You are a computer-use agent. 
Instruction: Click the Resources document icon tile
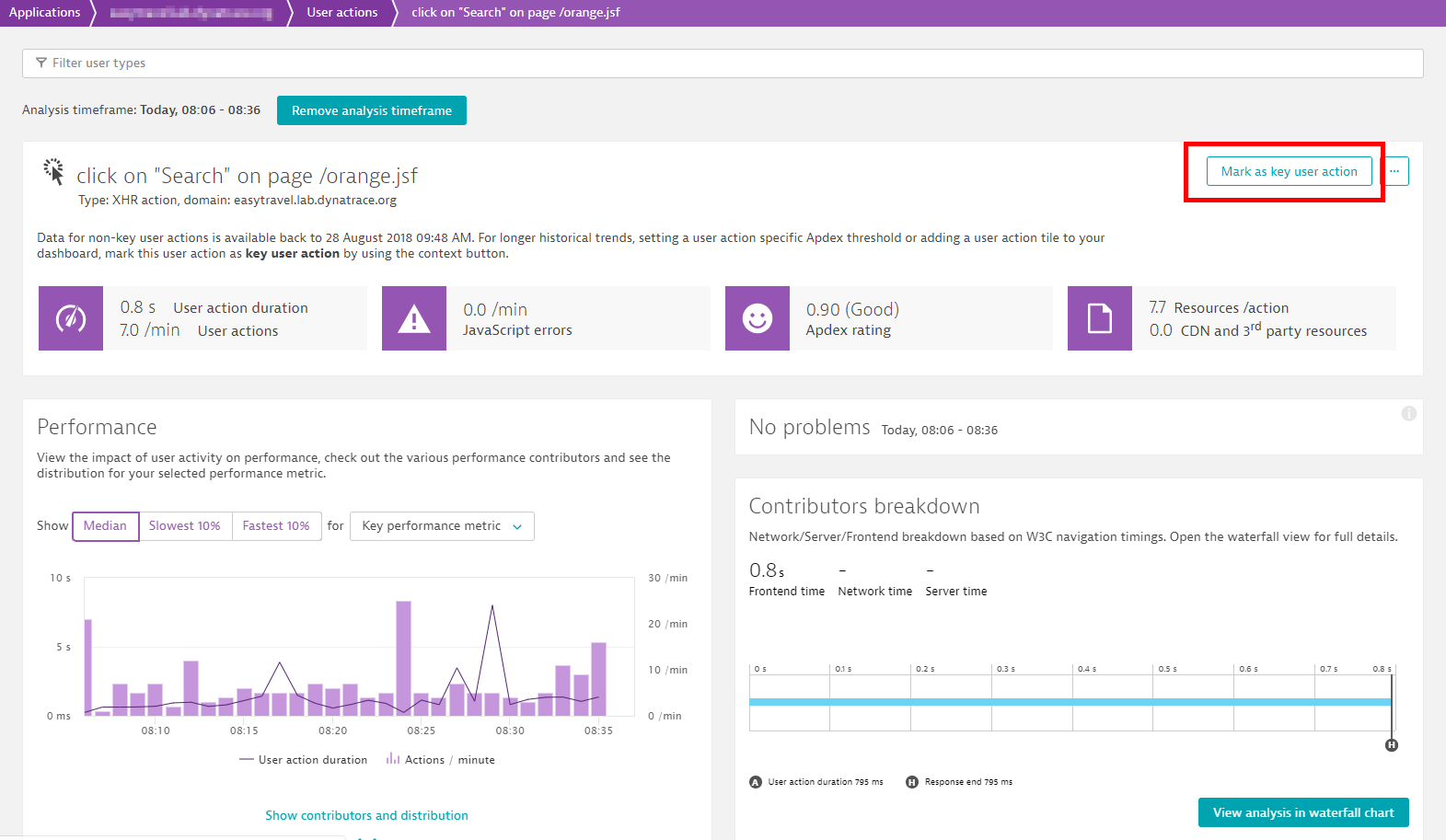tap(1099, 318)
